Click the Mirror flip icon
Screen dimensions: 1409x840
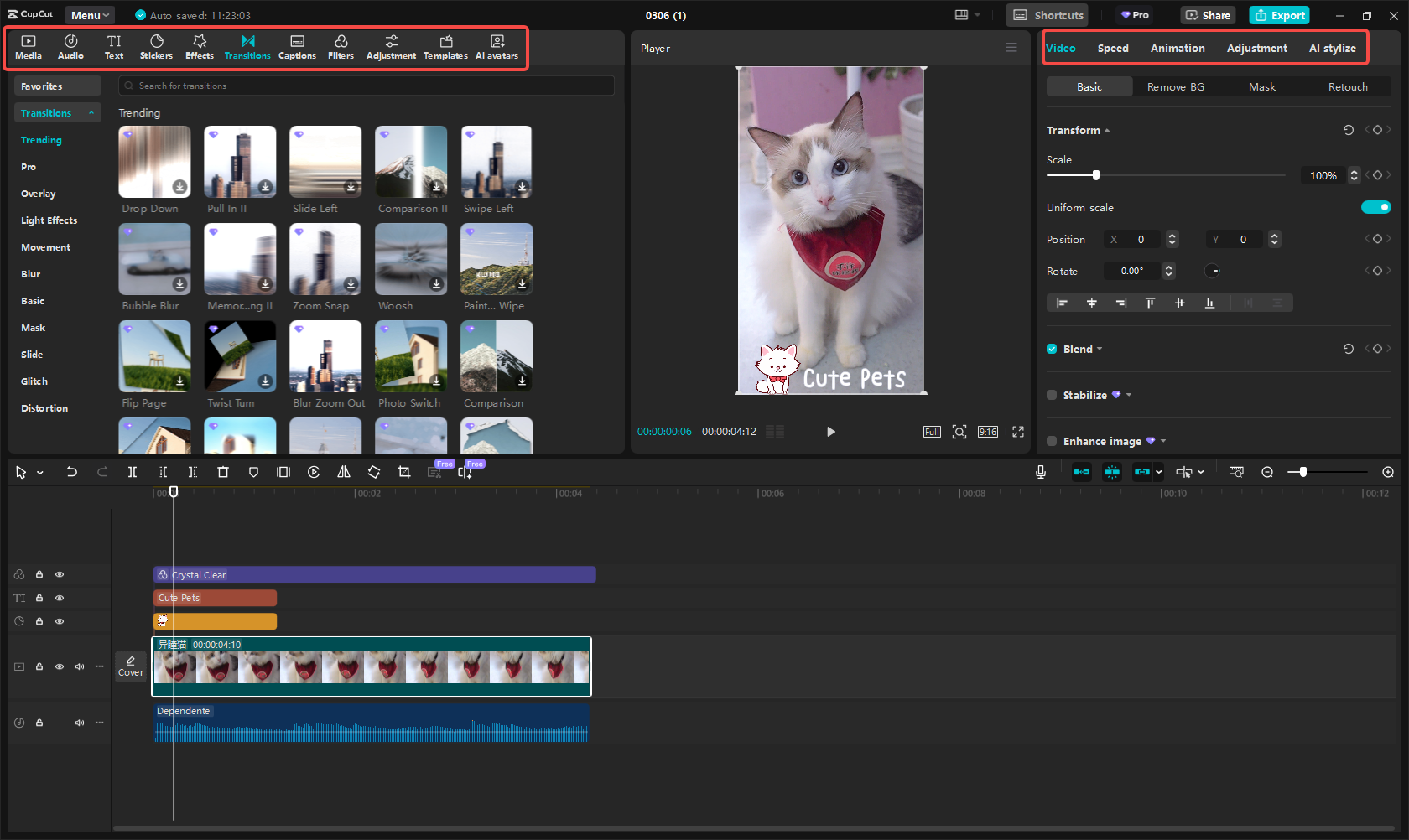coord(344,472)
